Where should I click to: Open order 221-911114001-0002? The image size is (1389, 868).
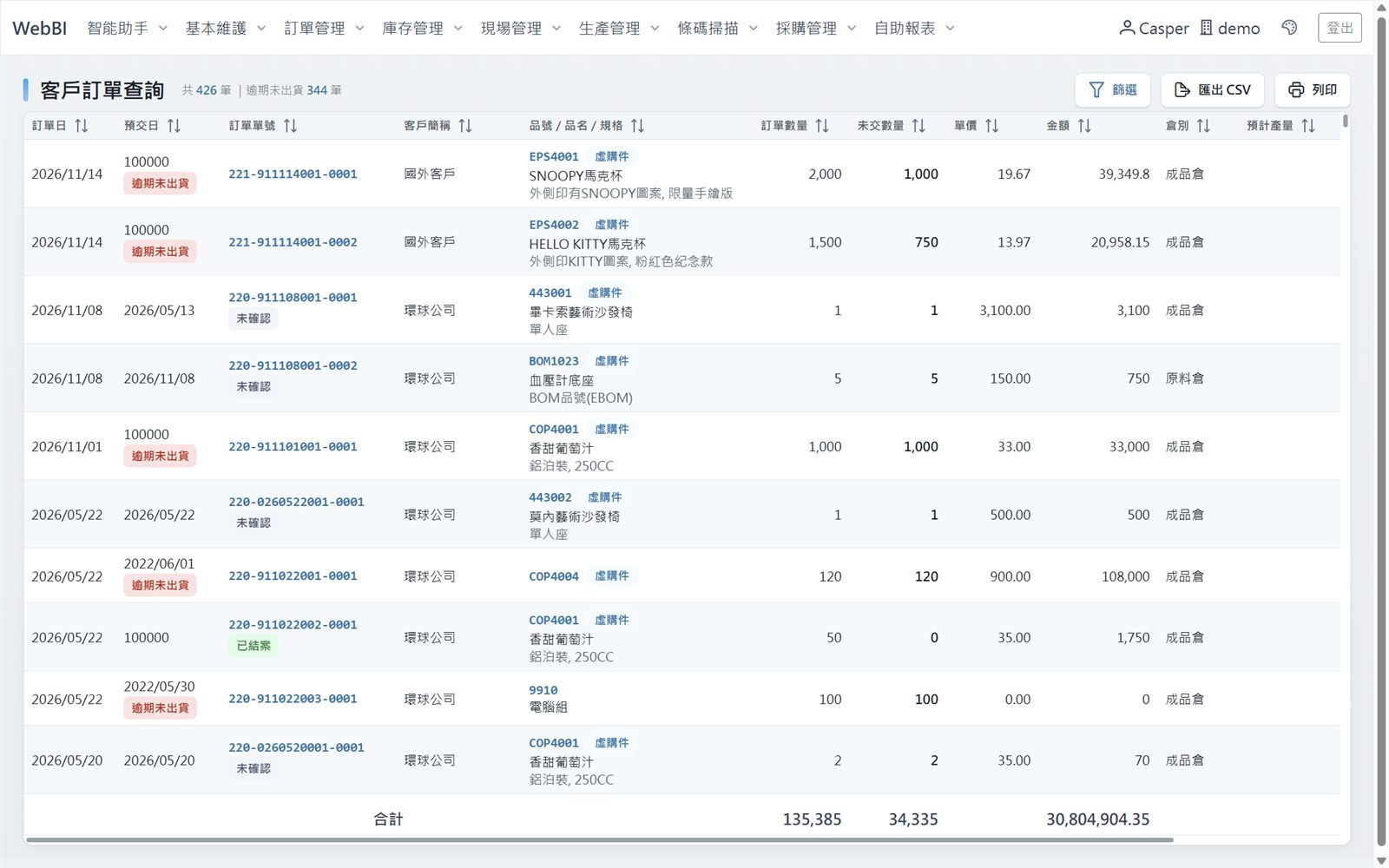(x=293, y=242)
